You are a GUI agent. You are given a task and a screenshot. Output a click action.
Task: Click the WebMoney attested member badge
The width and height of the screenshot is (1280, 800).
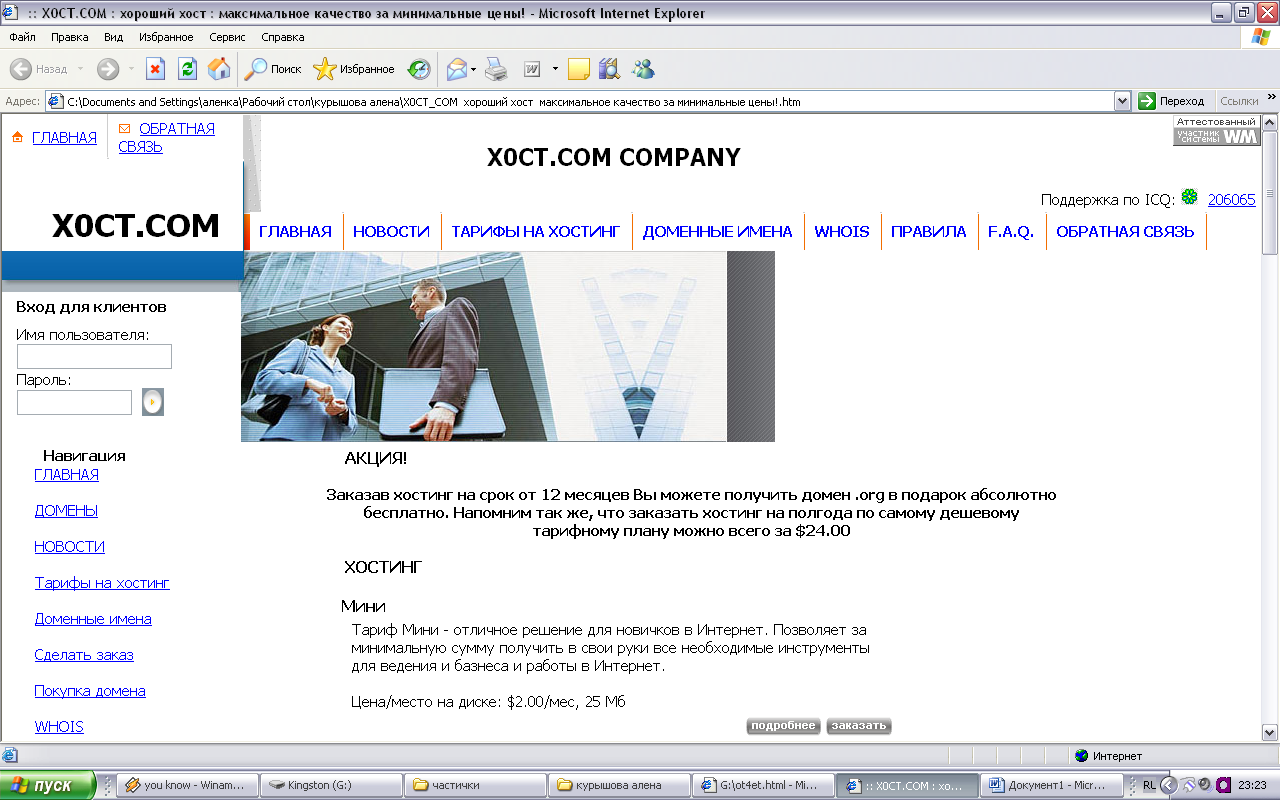1216,131
